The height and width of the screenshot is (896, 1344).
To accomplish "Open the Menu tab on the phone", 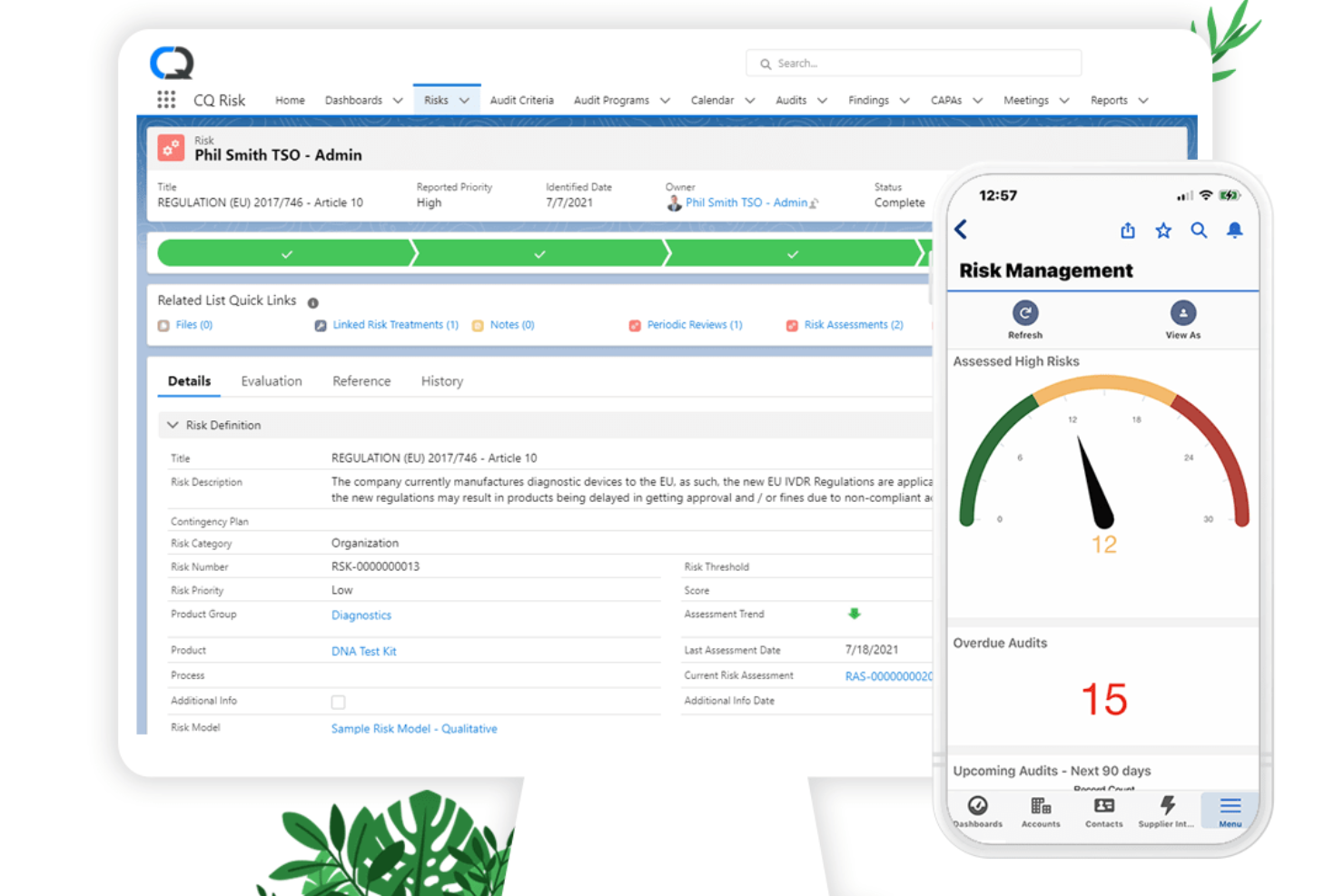I will coord(1230,811).
